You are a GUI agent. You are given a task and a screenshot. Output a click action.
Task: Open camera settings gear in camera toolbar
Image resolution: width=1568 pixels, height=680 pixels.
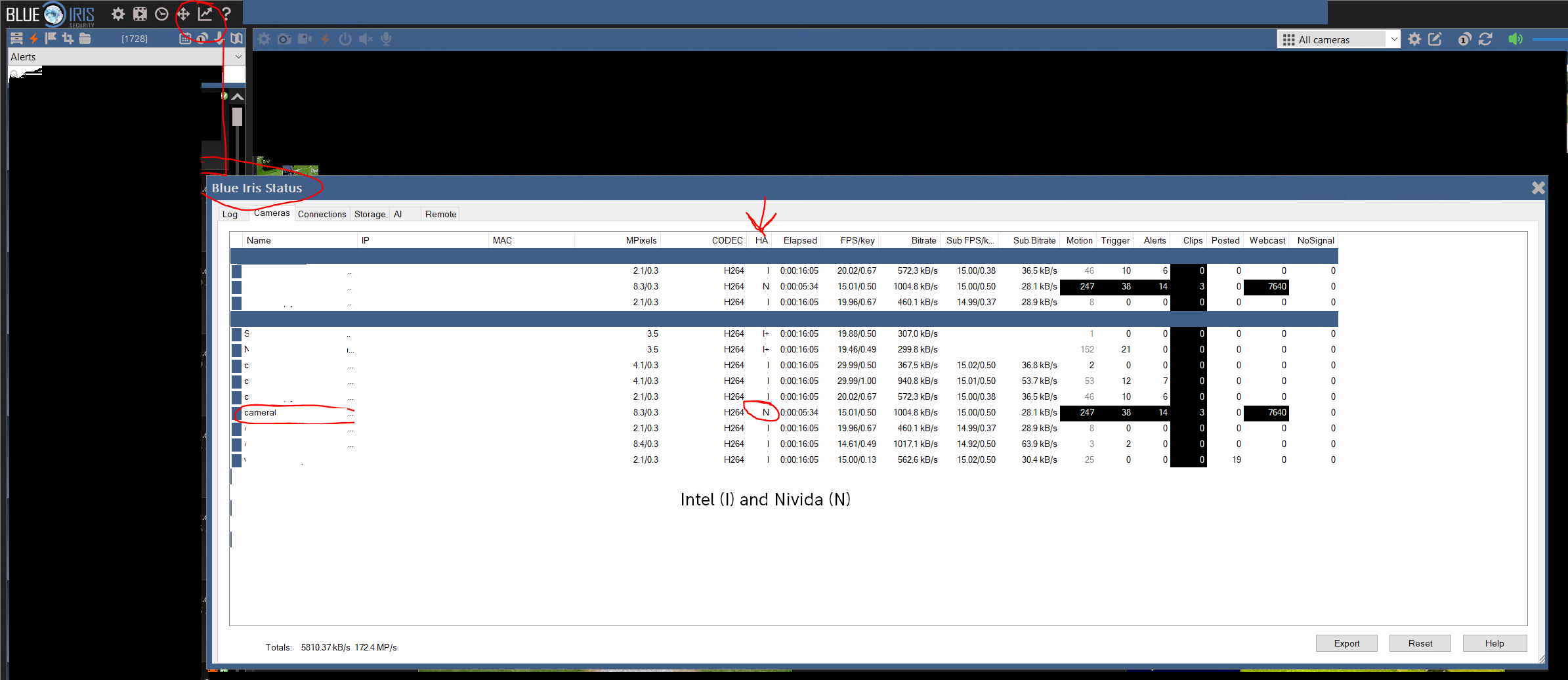coord(264,39)
